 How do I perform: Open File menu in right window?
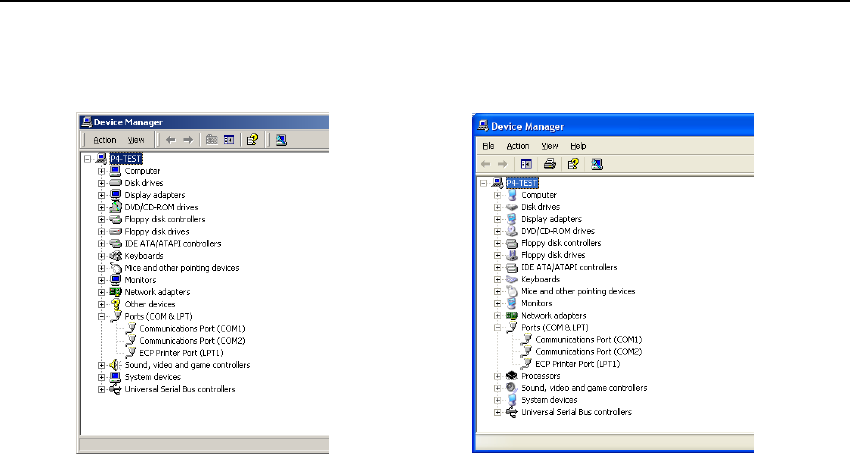[x=488, y=146]
